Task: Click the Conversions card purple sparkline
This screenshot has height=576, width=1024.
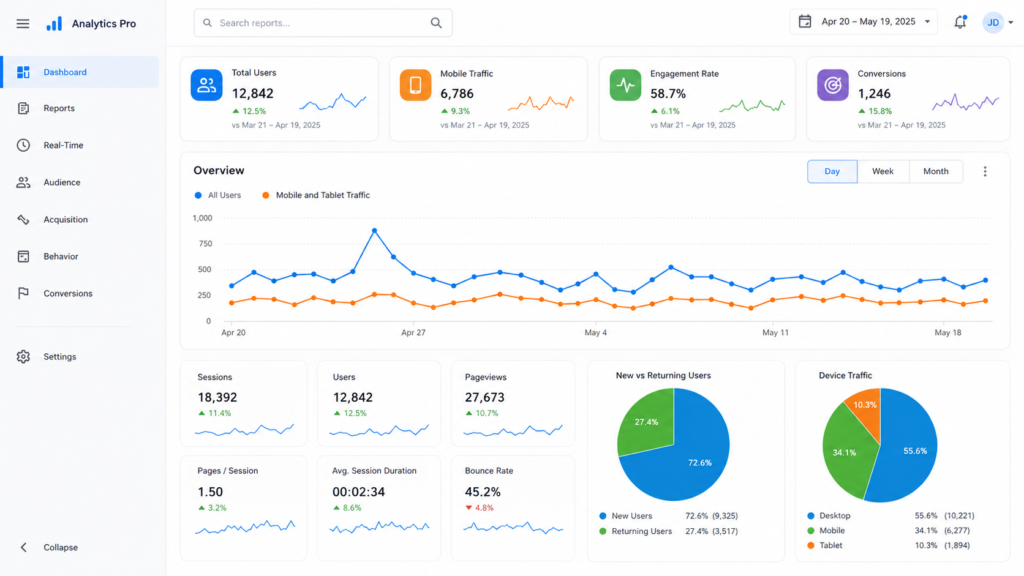Action: tap(965, 102)
